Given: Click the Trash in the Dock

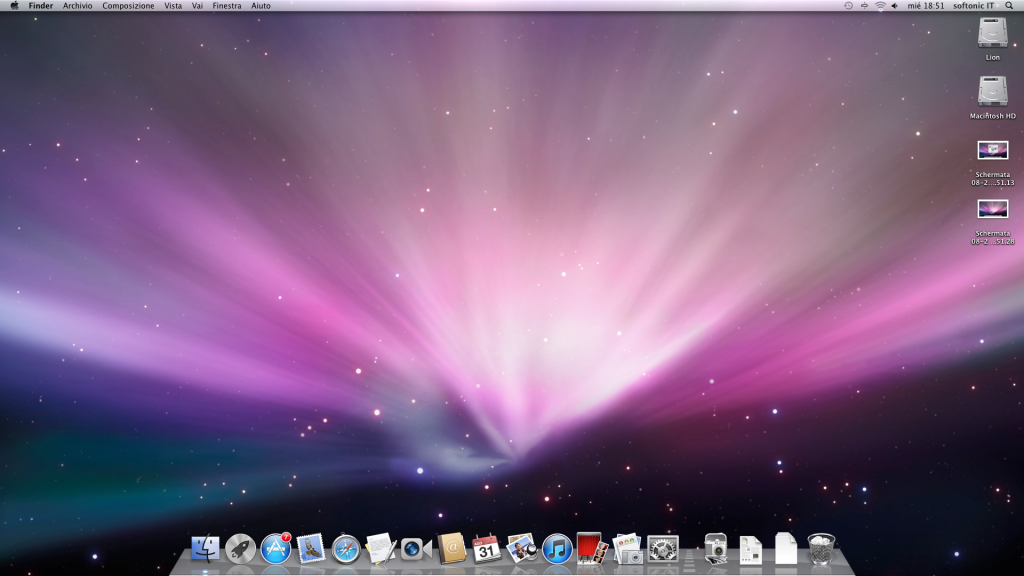Looking at the screenshot, I should 821,548.
